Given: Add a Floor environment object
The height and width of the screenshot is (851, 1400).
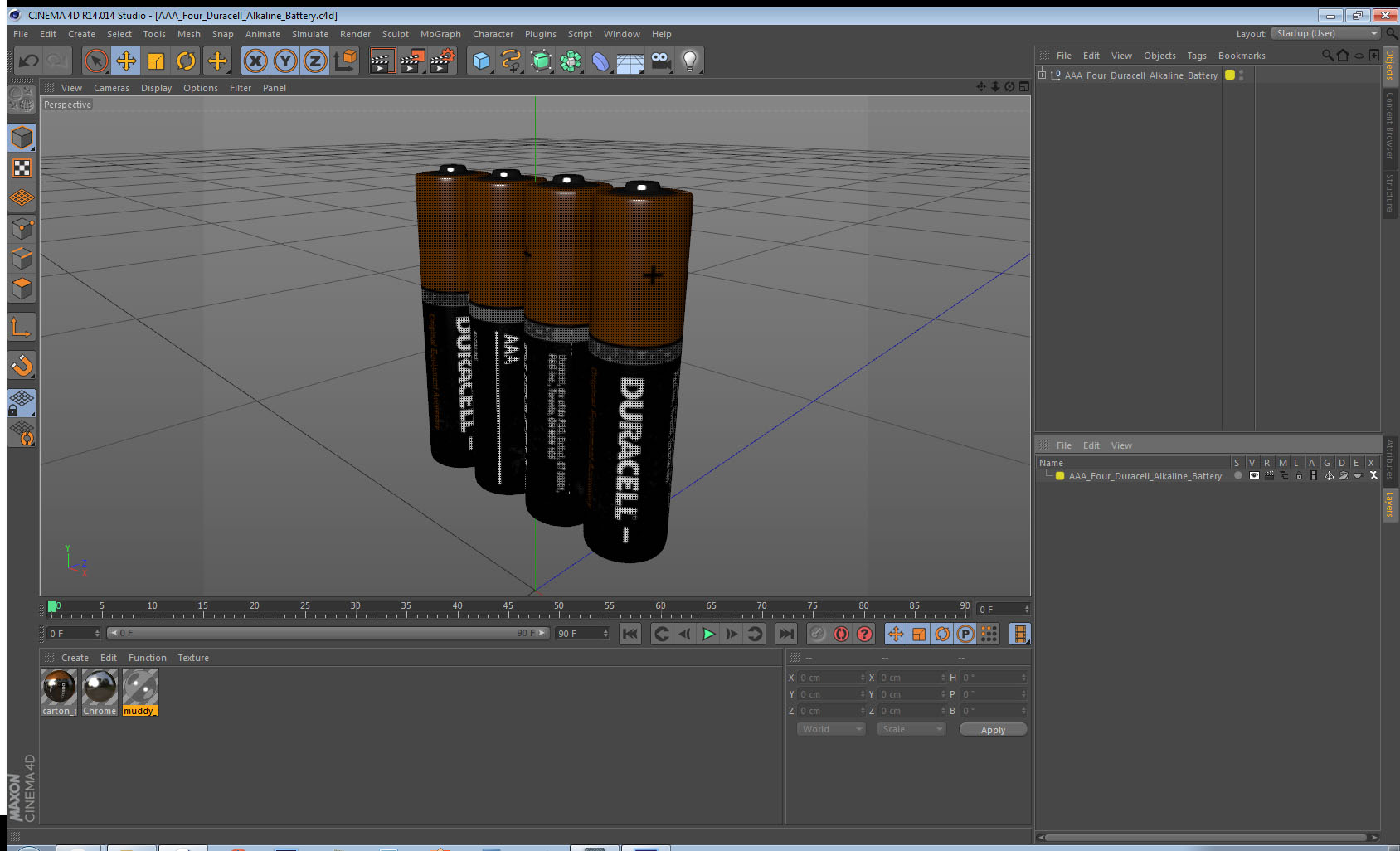Looking at the screenshot, I should pyautogui.click(x=630, y=62).
